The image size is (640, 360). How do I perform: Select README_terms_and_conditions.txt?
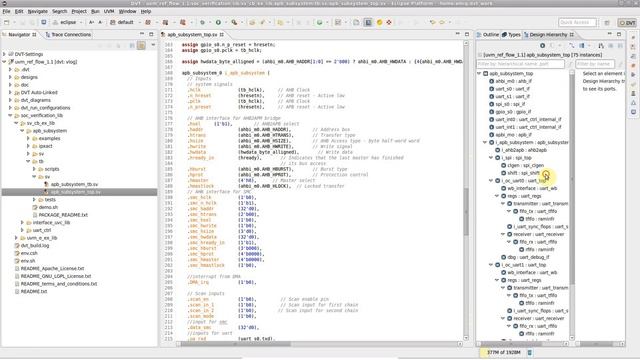pos(59,284)
